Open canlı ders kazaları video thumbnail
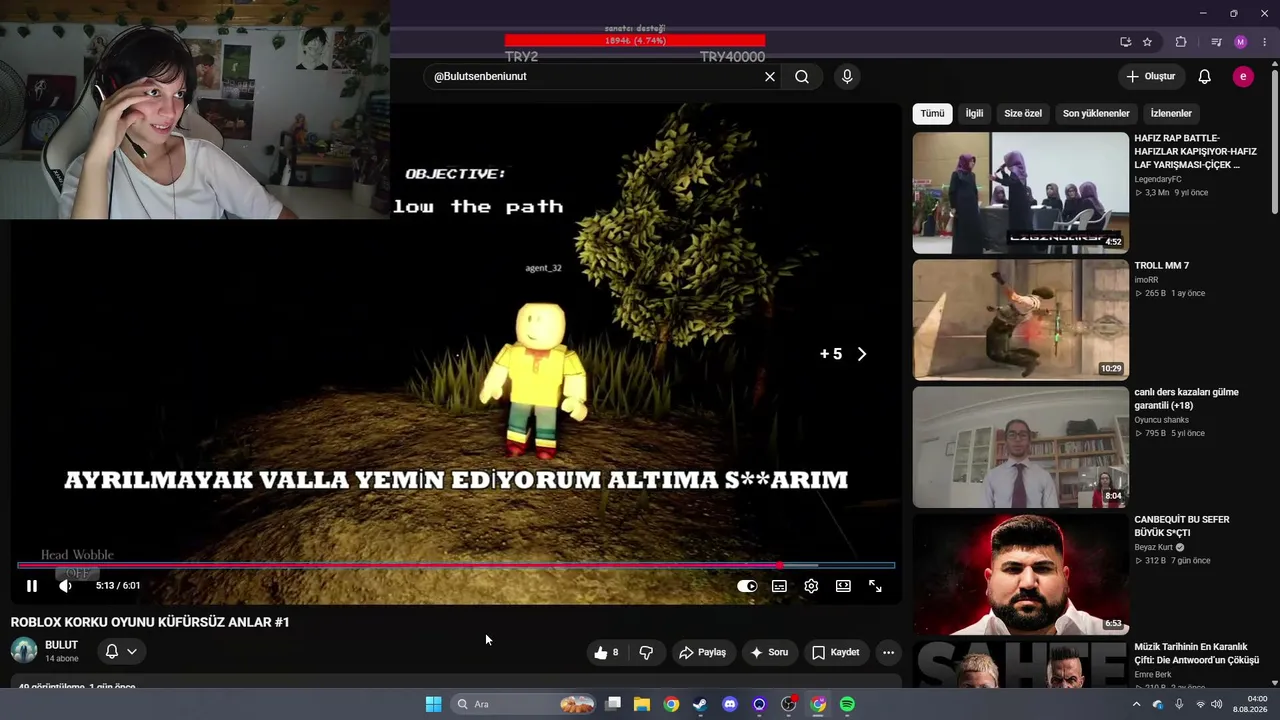The width and height of the screenshot is (1280, 720). pos(1021,447)
